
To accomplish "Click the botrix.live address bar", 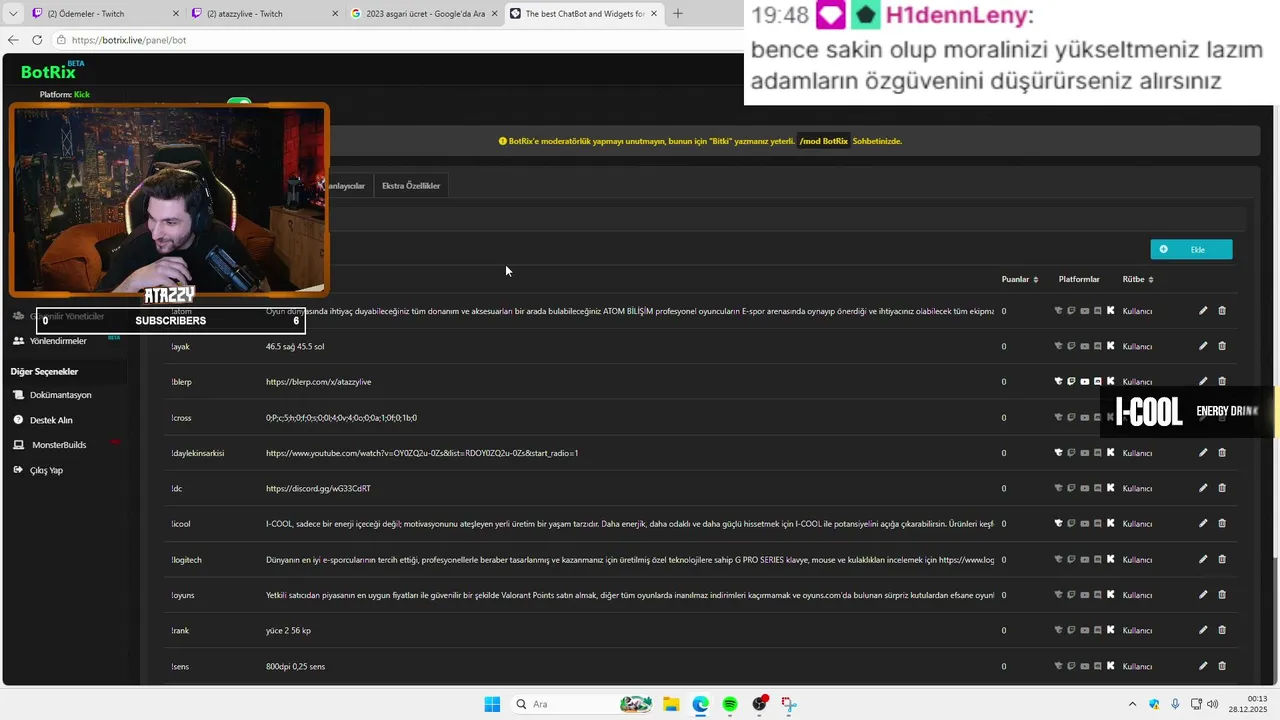I will [400, 40].
